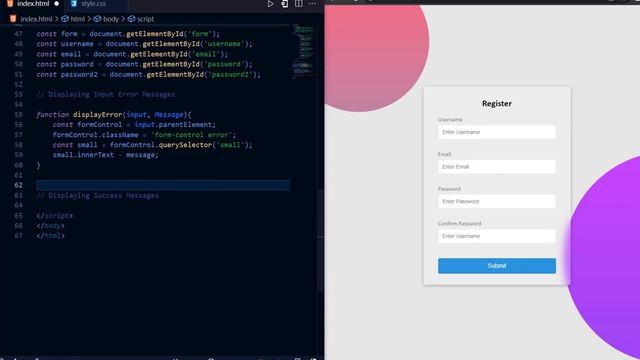Click 'small.innerText' on line 59
640x360 pixels.
pyautogui.click(x=83, y=155)
